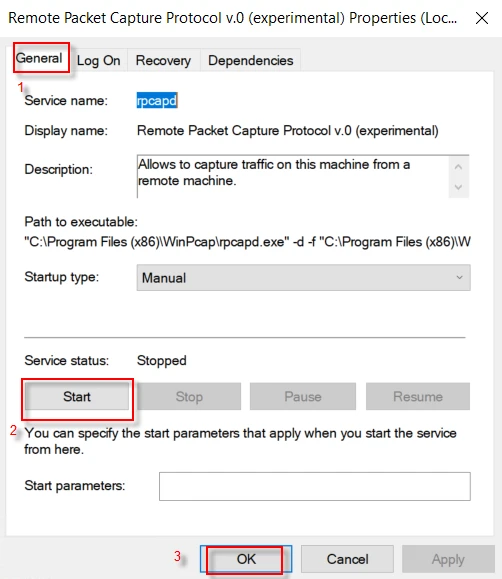
Task: Click the greyed-out Pause button
Action: 303,397
